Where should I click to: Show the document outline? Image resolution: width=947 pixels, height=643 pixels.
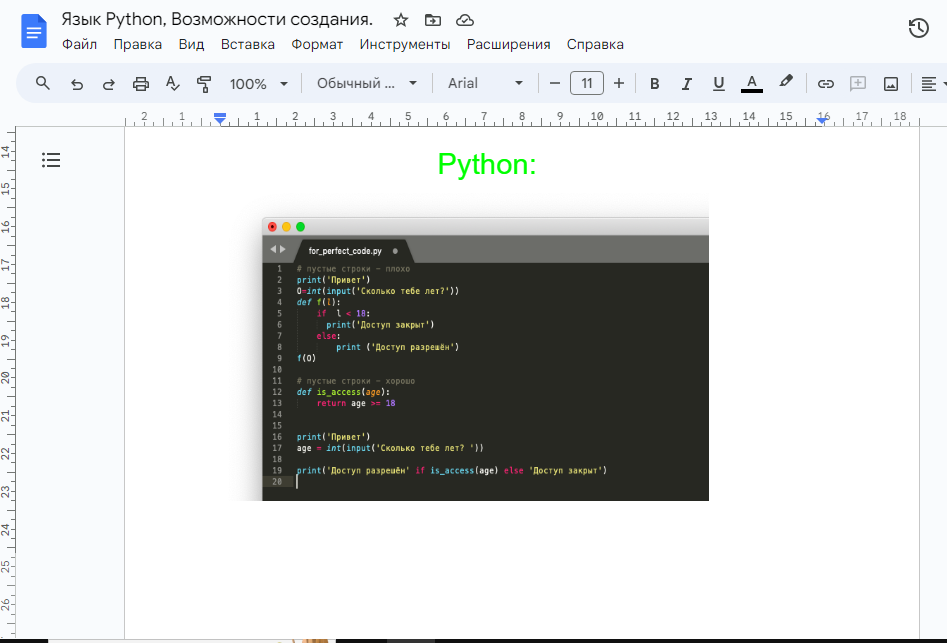51,160
